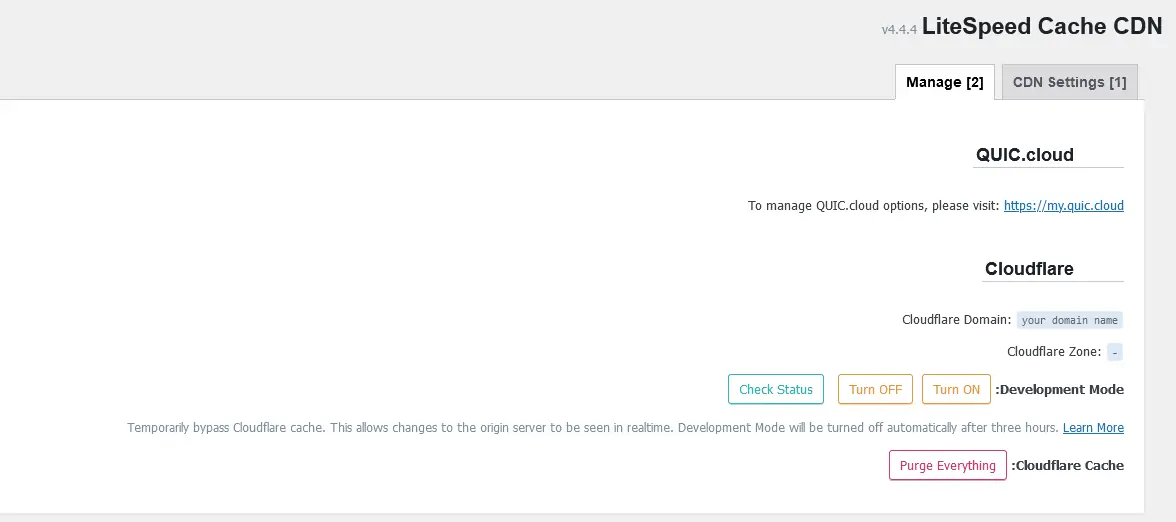The height and width of the screenshot is (522, 1176).
Task: Click the 'Cloudflare Zone:' label
Action: [1054, 351]
